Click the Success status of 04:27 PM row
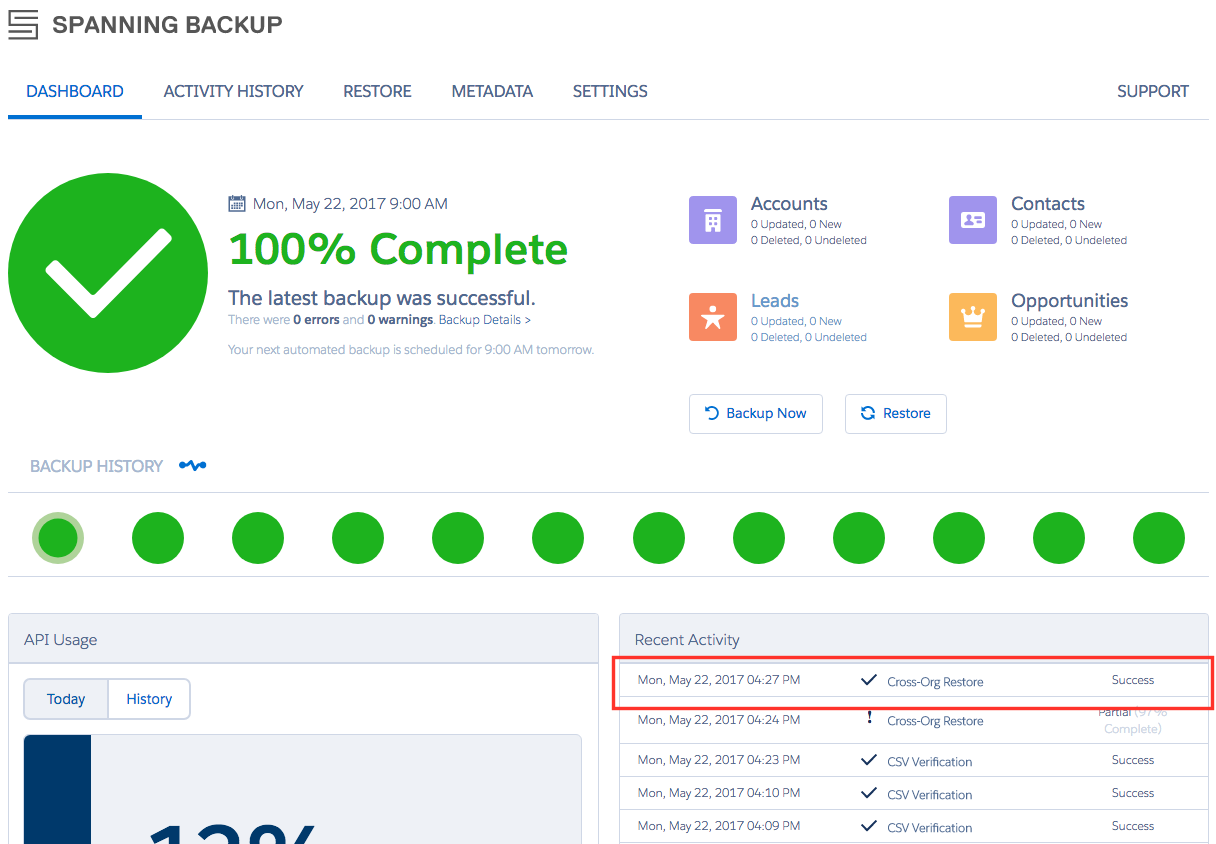1216x844 pixels. point(1133,680)
